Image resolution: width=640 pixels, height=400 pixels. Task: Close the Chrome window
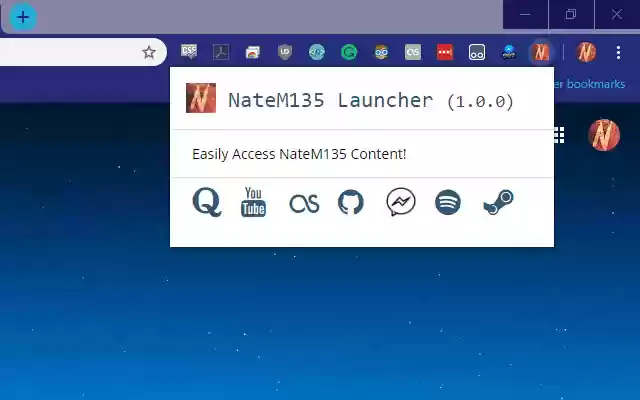[x=617, y=15]
